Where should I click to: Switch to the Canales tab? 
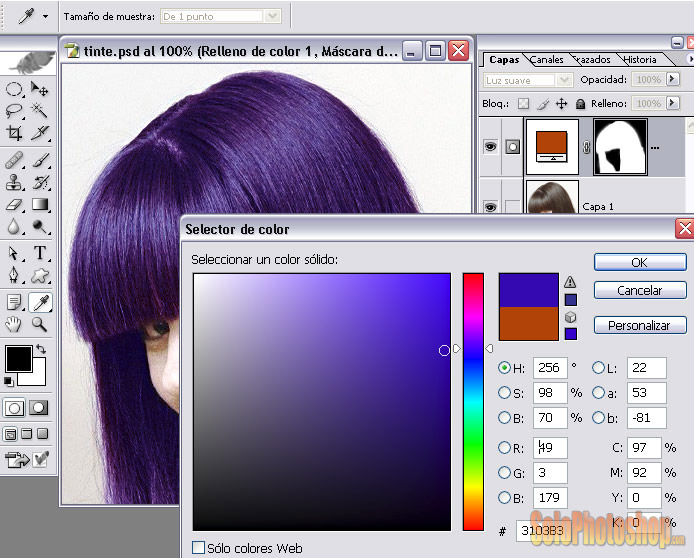pyautogui.click(x=546, y=59)
